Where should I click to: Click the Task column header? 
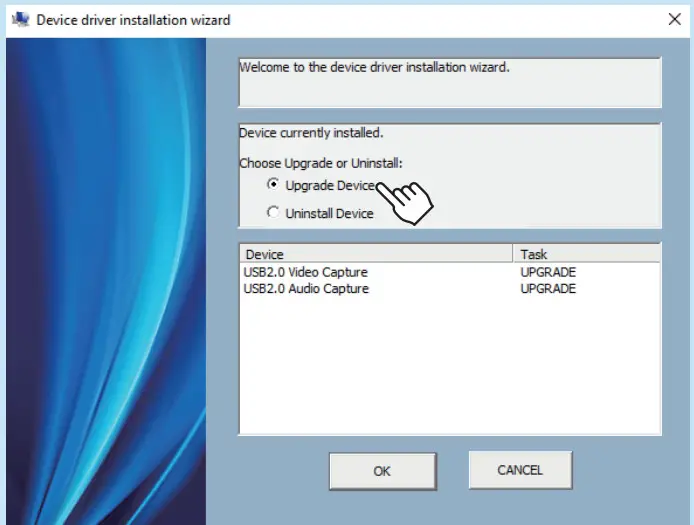tap(586, 254)
